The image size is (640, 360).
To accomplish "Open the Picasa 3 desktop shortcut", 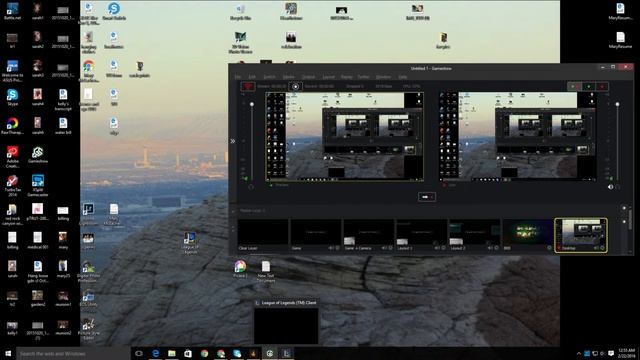I will tap(240, 269).
